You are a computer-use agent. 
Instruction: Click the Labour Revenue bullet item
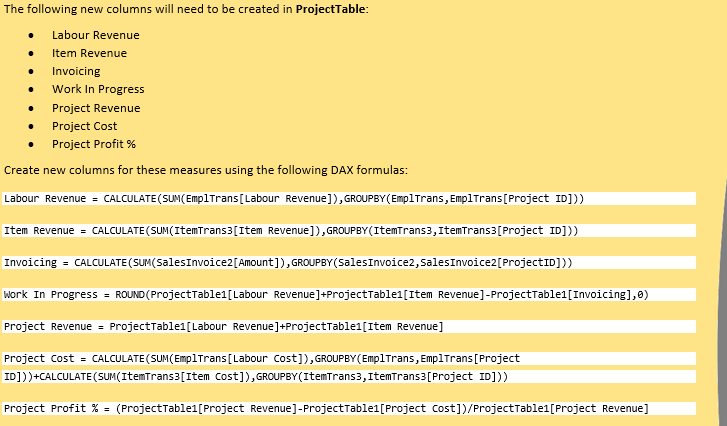point(96,35)
